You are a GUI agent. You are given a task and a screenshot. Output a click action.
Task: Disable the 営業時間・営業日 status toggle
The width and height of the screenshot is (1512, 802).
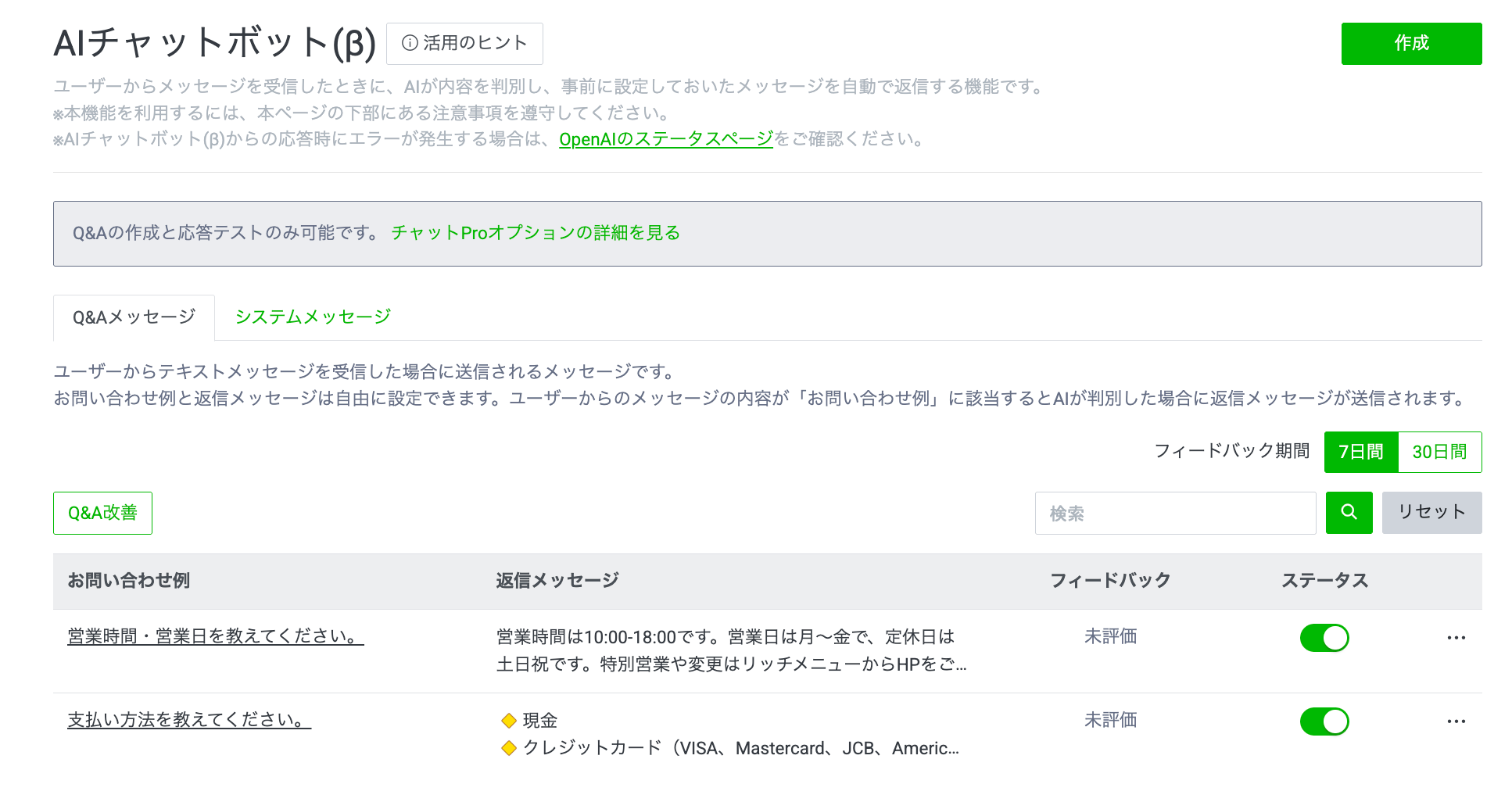pyautogui.click(x=1324, y=638)
